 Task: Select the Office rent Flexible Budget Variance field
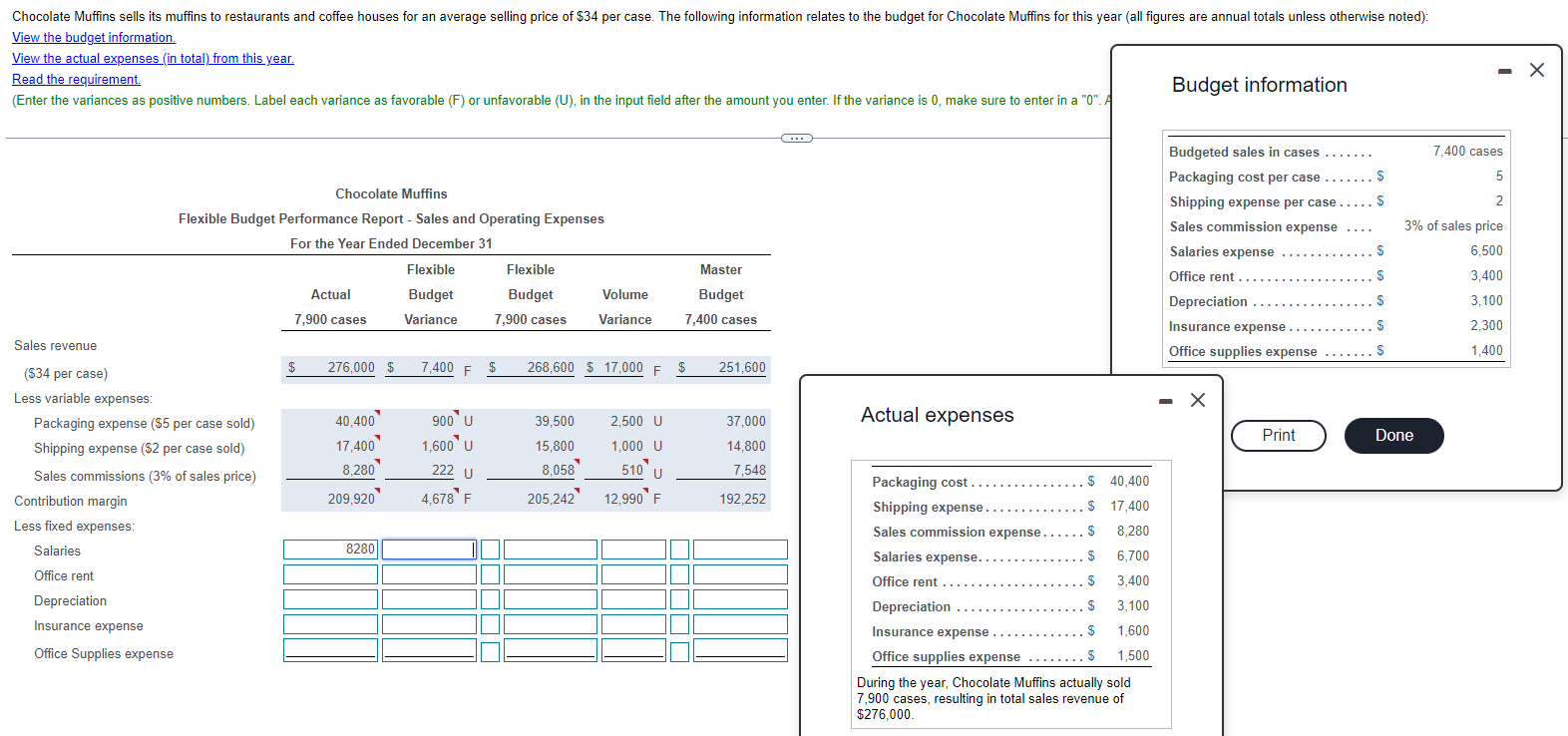pyautogui.click(x=429, y=574)
